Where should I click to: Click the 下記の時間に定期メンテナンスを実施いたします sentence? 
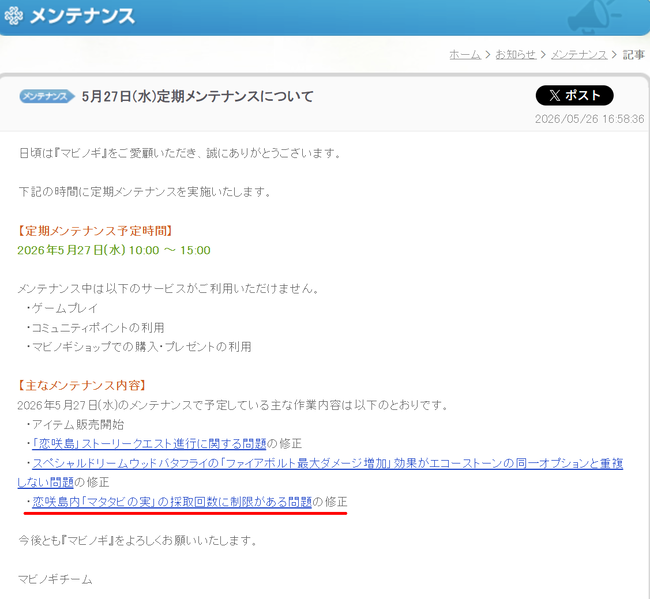pyautogui.click(x=145, y=192)
